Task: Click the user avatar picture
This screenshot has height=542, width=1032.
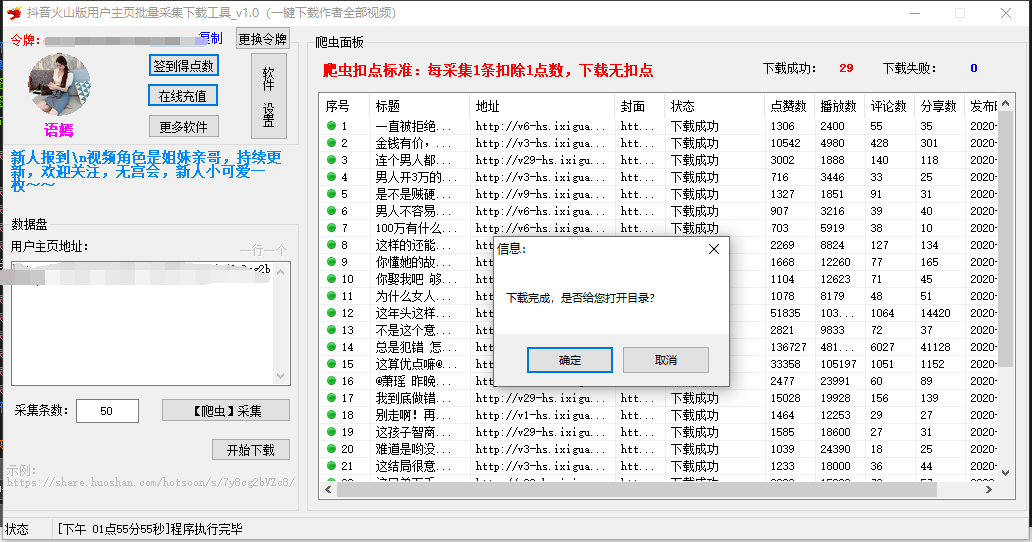Action: 59,86
